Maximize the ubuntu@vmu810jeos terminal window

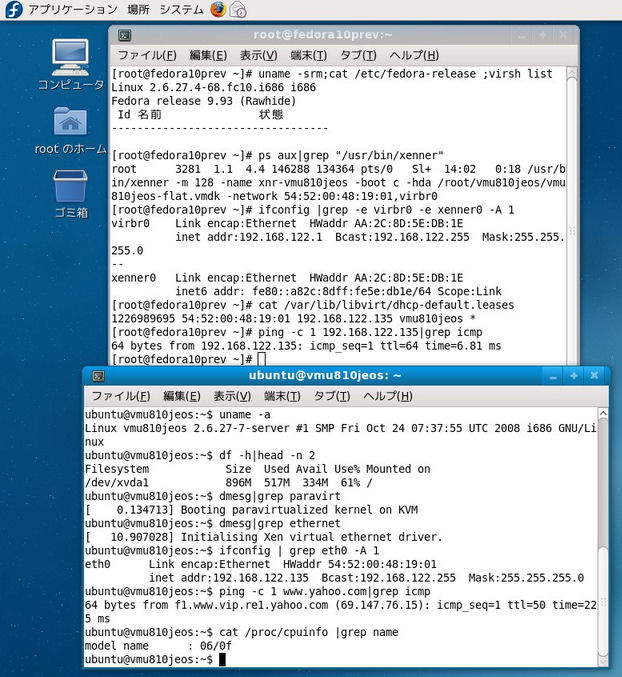coord(574,376)
